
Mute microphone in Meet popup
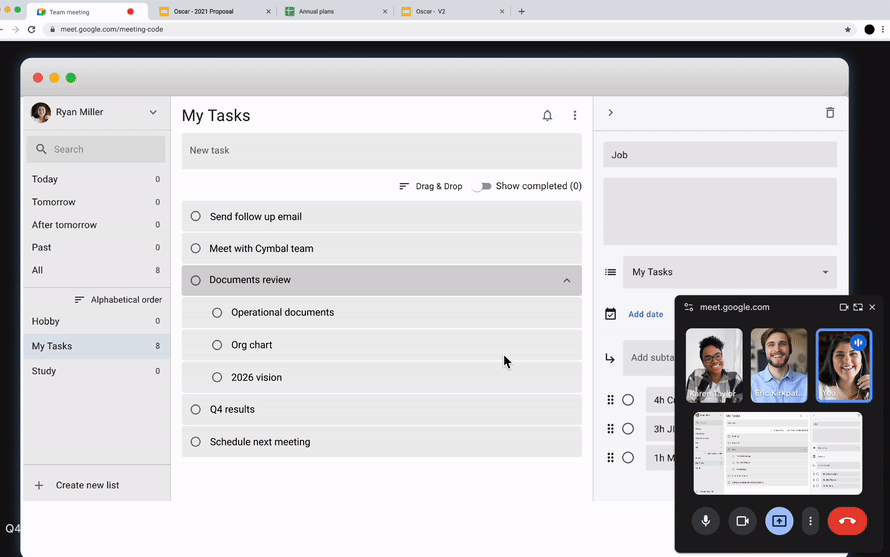coord(705,521)
